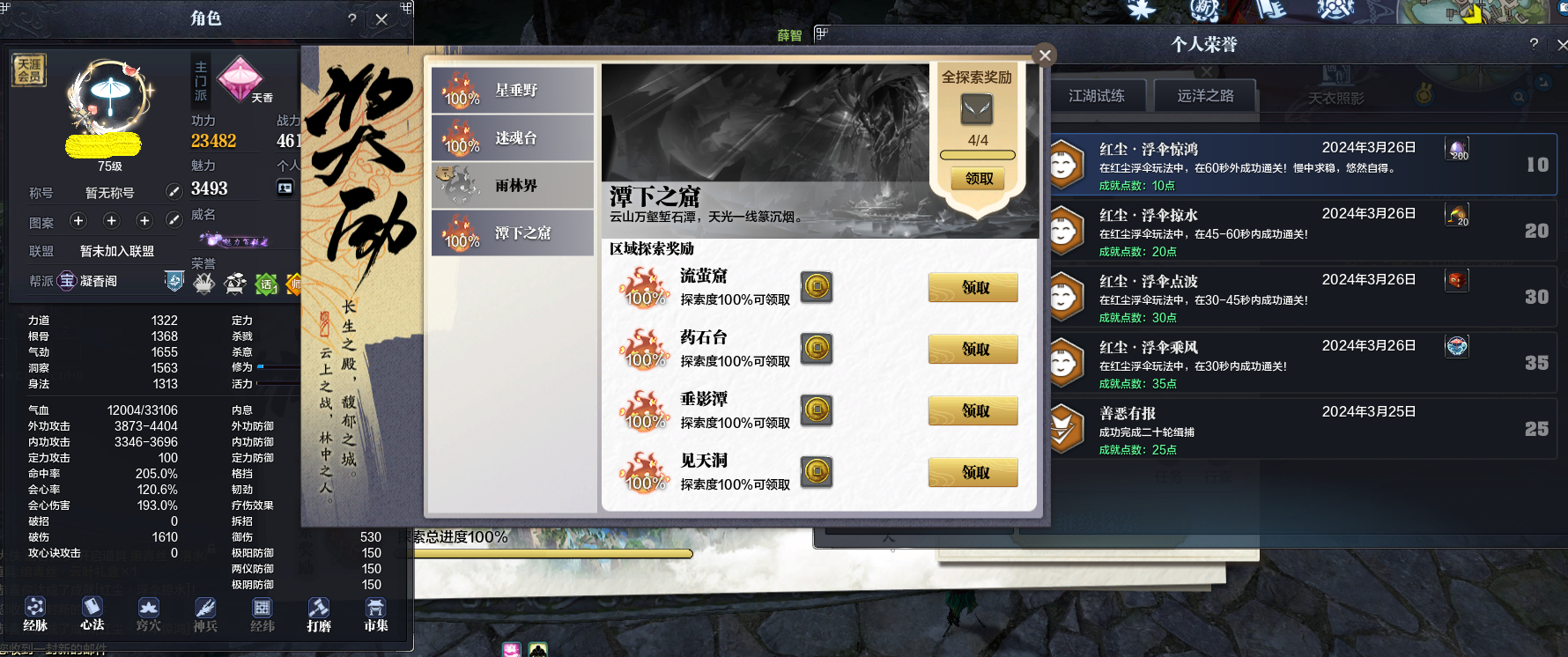Open the 经脉 meridian icon
The width and height of the screenshot is (1568, 657).
pyautogui.click(x=35, y=614)
